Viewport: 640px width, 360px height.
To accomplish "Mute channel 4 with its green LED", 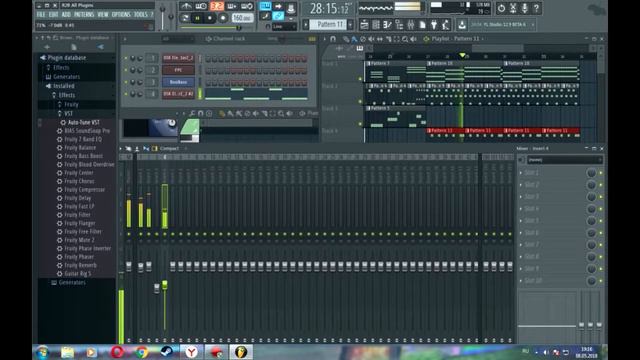I will click(x=126, y=94).
